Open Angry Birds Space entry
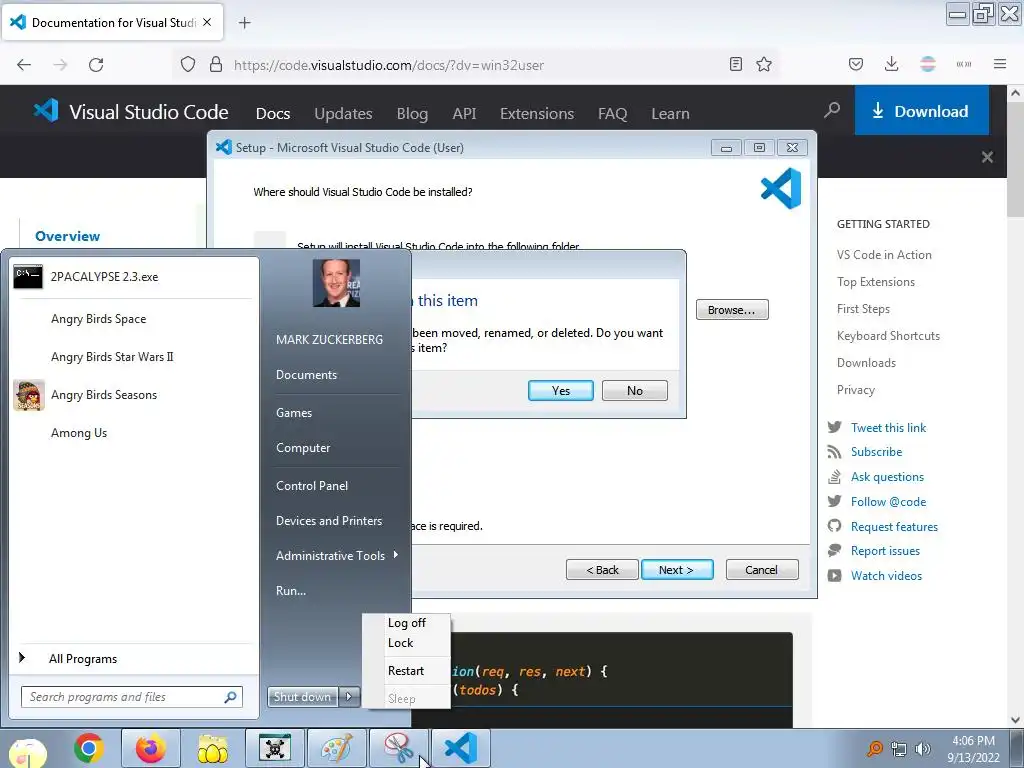1024x768 pixels. coord(135,319)
